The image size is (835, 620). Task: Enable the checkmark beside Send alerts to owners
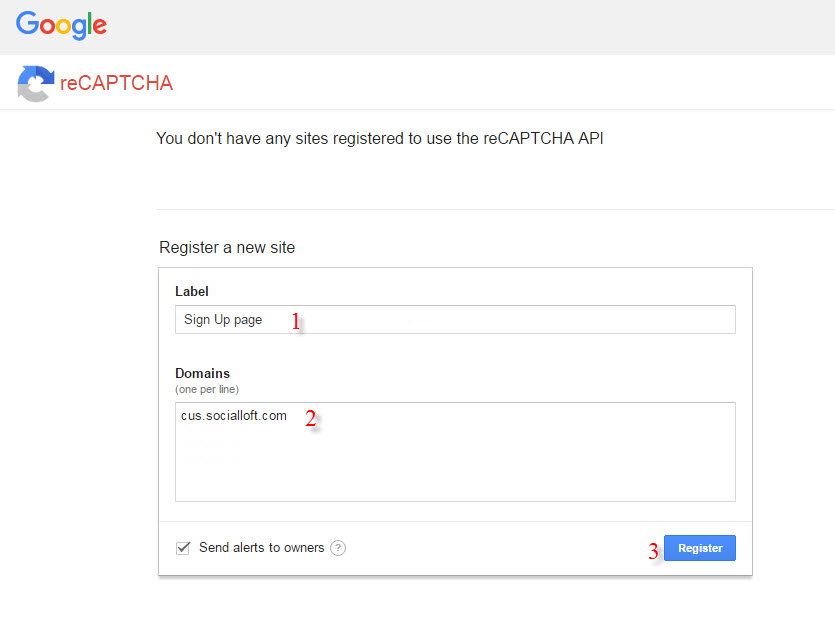(182, 548)
